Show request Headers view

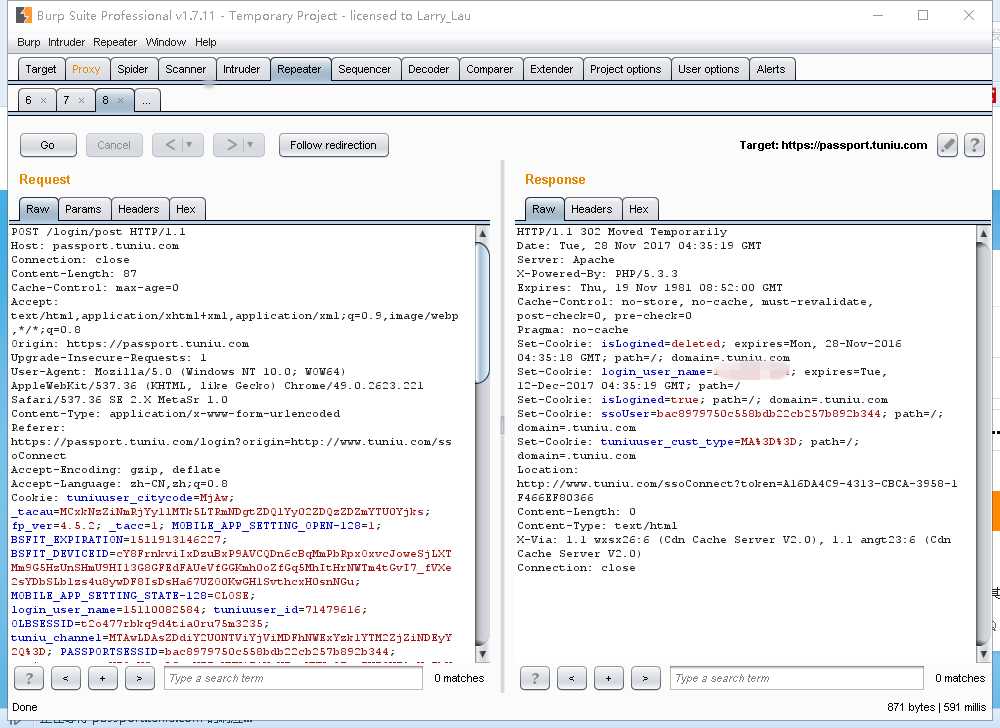[x=138, y=209]
